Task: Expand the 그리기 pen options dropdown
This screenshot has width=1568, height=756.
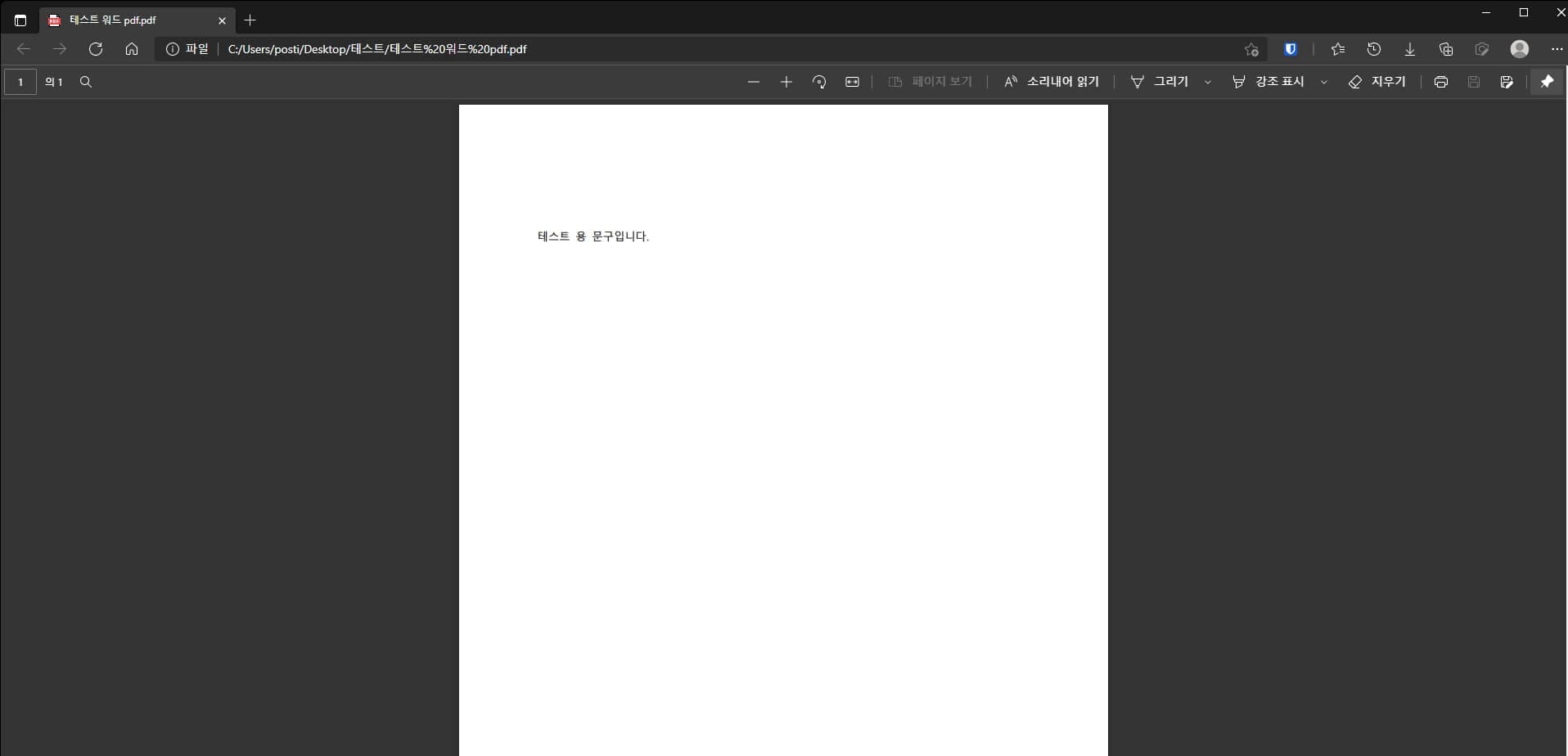Action: tap(1208, 81)
